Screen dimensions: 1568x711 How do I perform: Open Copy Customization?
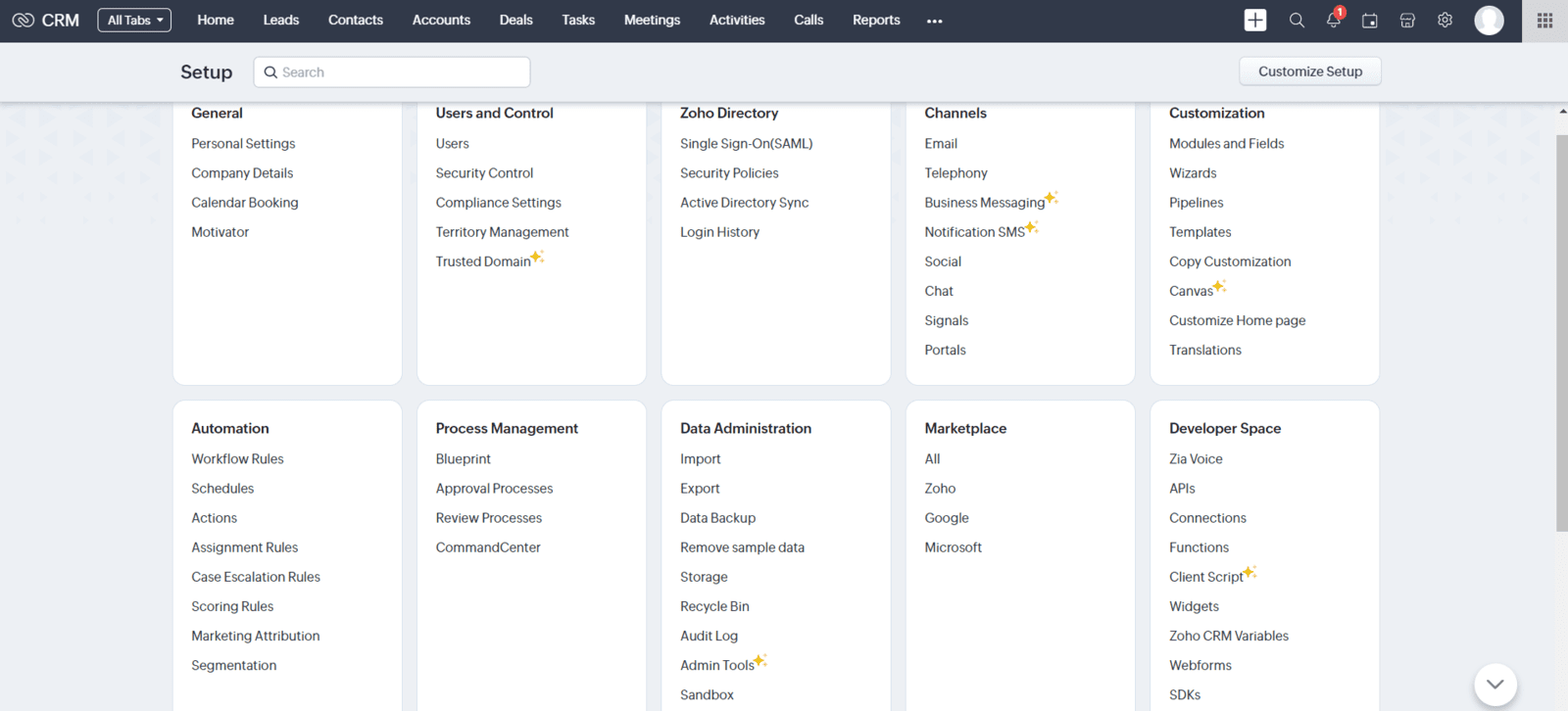pos(1230,261)
